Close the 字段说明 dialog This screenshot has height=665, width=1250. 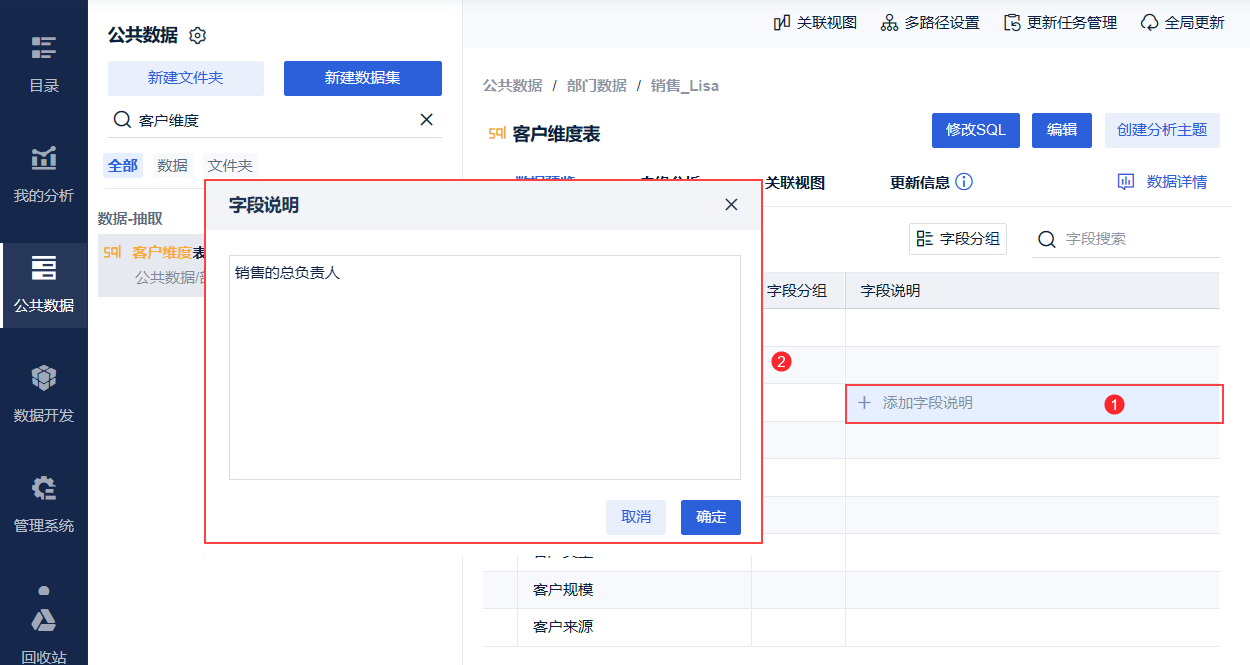(x=731, y=205)
